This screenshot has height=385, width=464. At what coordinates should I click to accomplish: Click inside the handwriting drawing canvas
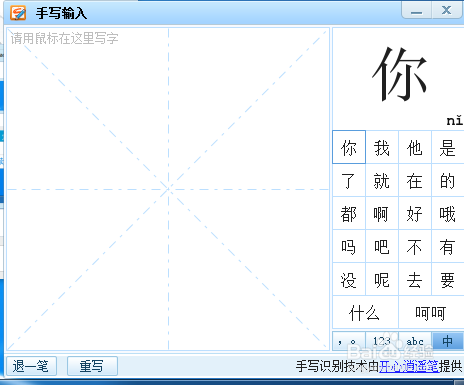[x=168, y=189]
